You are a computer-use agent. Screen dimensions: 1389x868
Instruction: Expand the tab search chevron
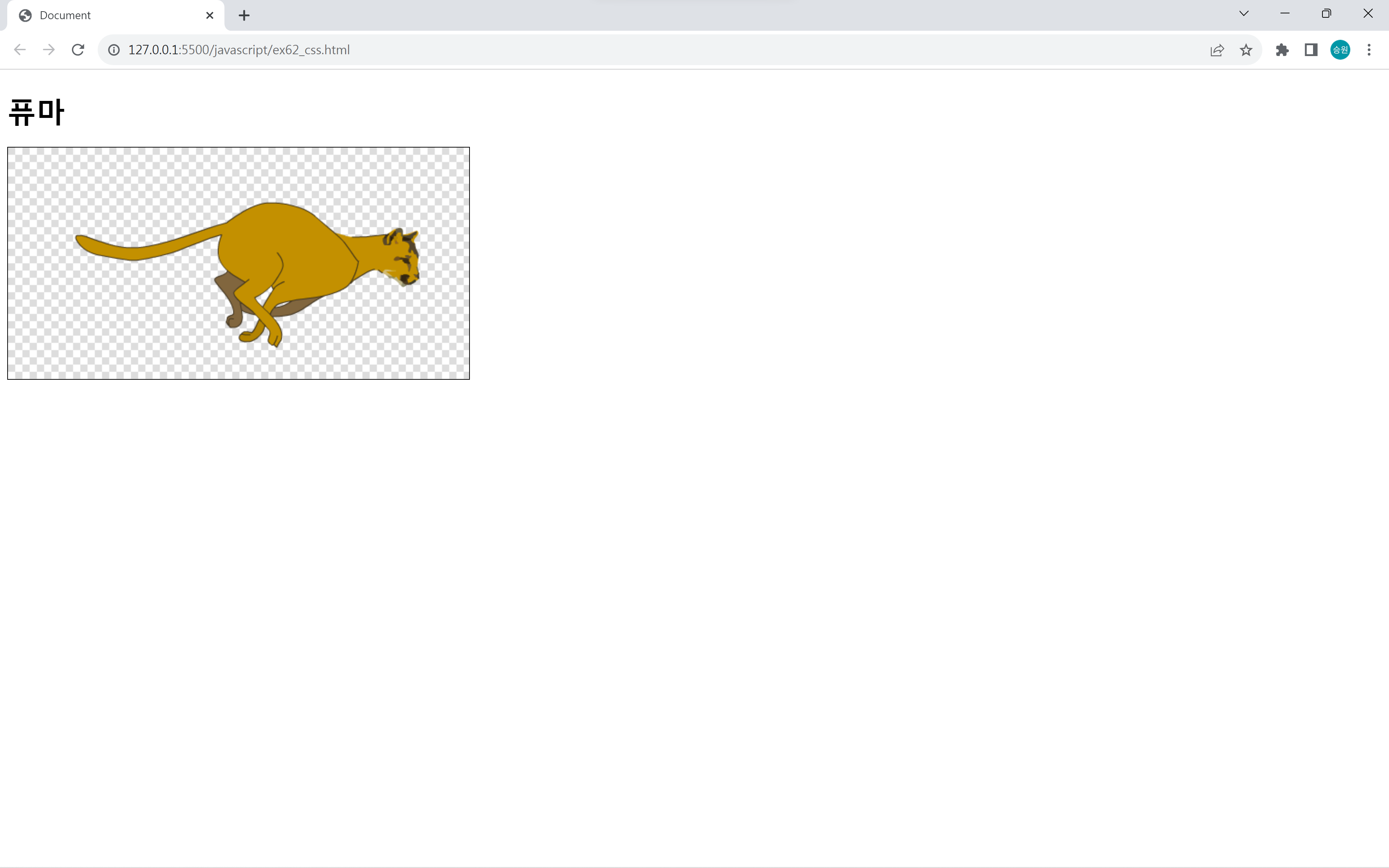[x=1244, y=14]
